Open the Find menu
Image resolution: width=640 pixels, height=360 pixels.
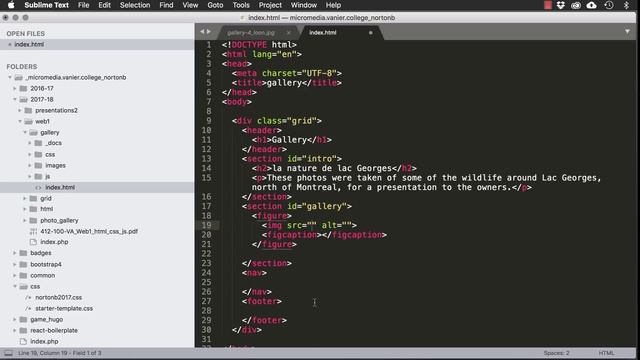point(166,5)
